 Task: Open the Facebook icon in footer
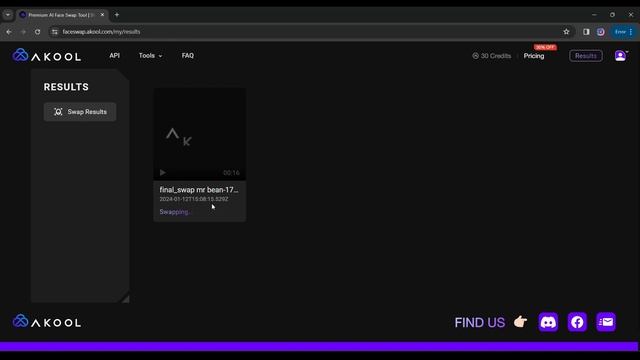tap(577, 322)
